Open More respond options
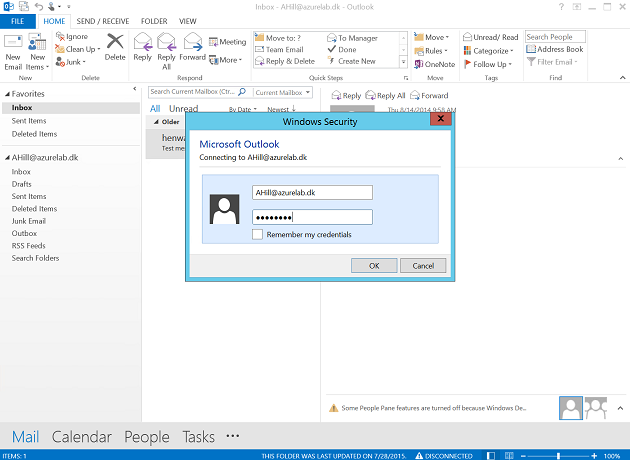Screen dimensions: 630x460 (x=225, y=60)
